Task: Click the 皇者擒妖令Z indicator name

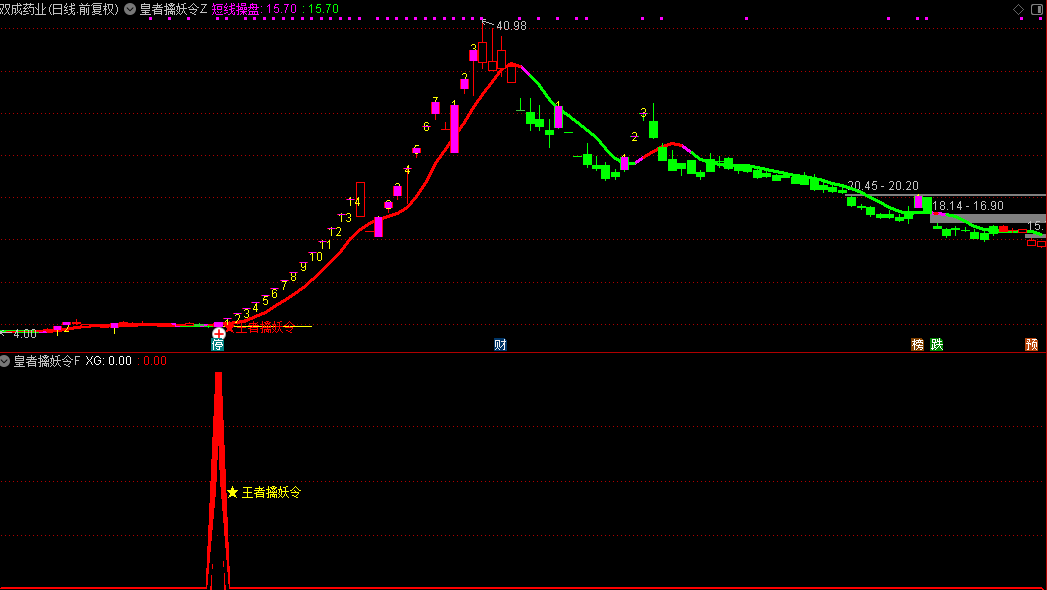Action: (x=173, y=9)
